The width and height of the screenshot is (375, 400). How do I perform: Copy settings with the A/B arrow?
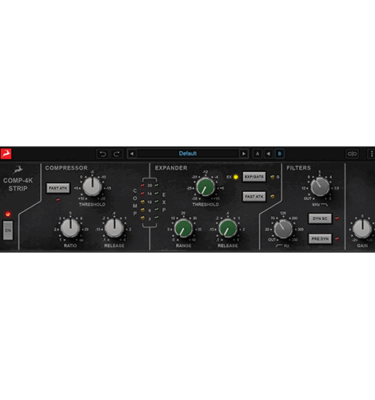[268, 154]
